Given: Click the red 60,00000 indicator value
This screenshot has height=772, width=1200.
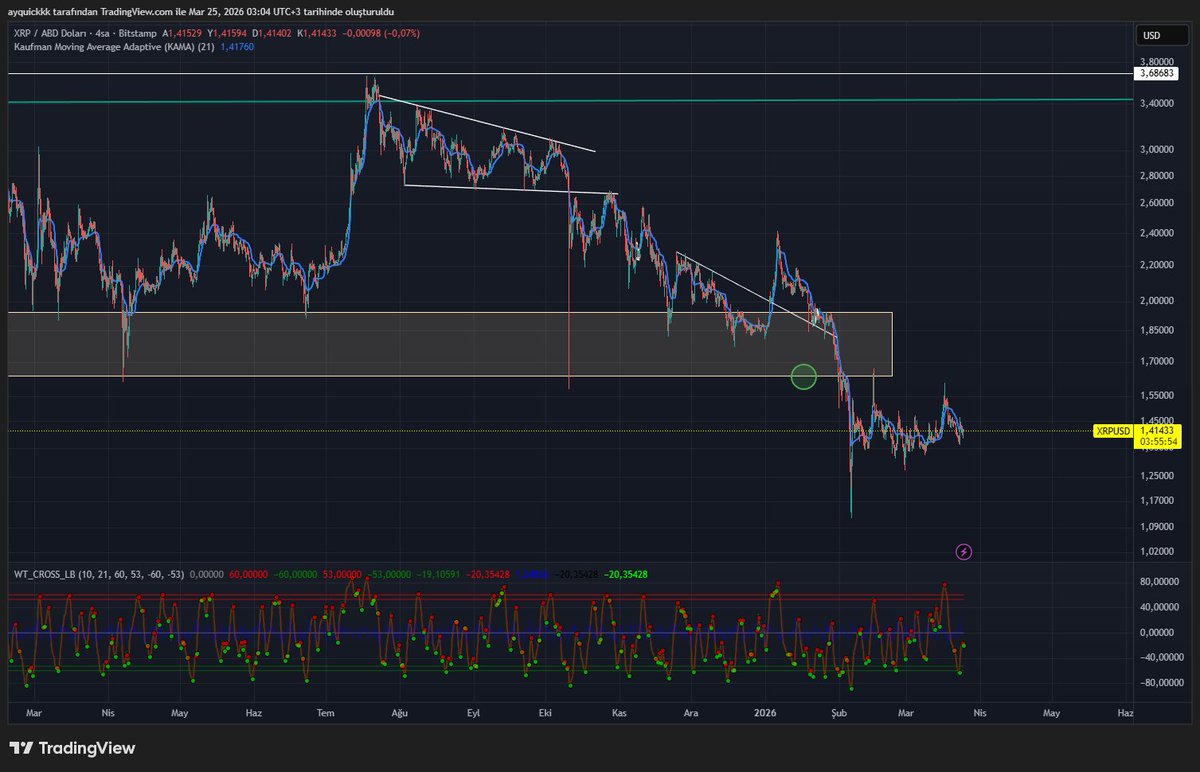Looking at the screenshot, I should click(250, 574).
